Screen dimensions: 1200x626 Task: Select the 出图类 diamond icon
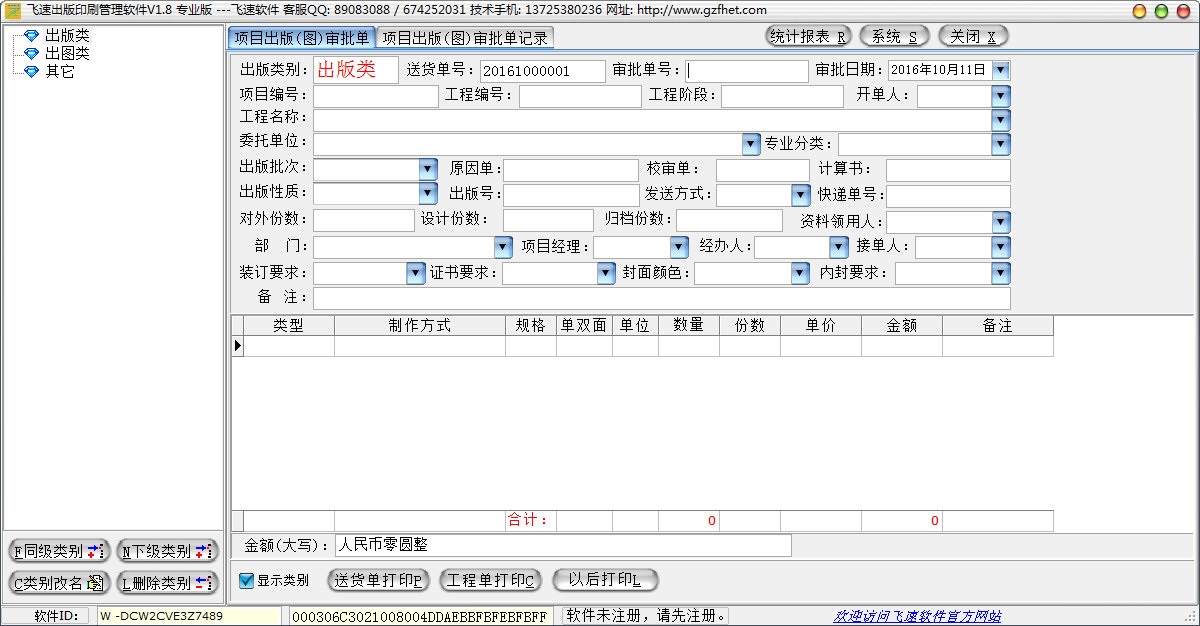(31, 54)
